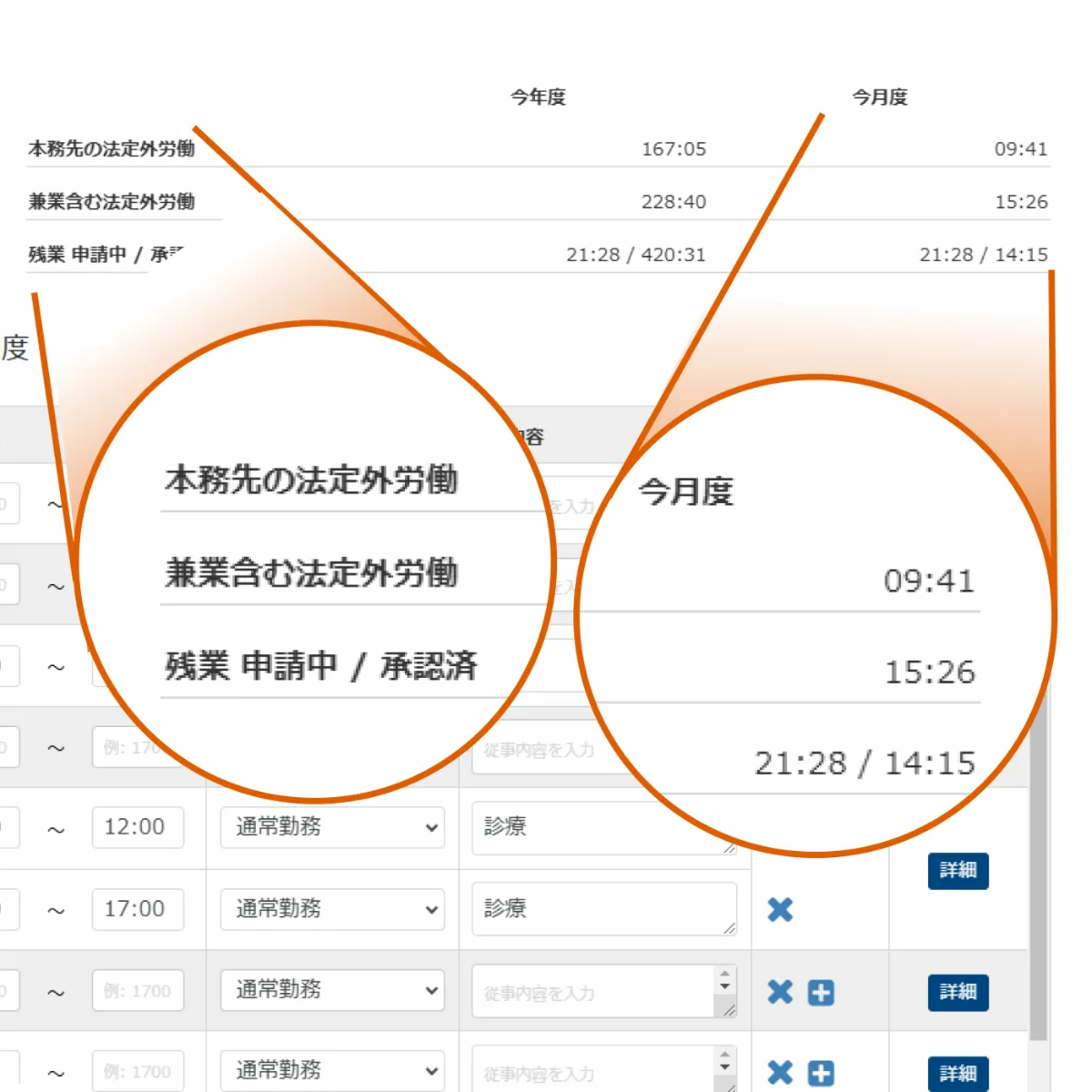
Task: Click the plus icon in the last, partly cut-off row
Action: 821,1073
